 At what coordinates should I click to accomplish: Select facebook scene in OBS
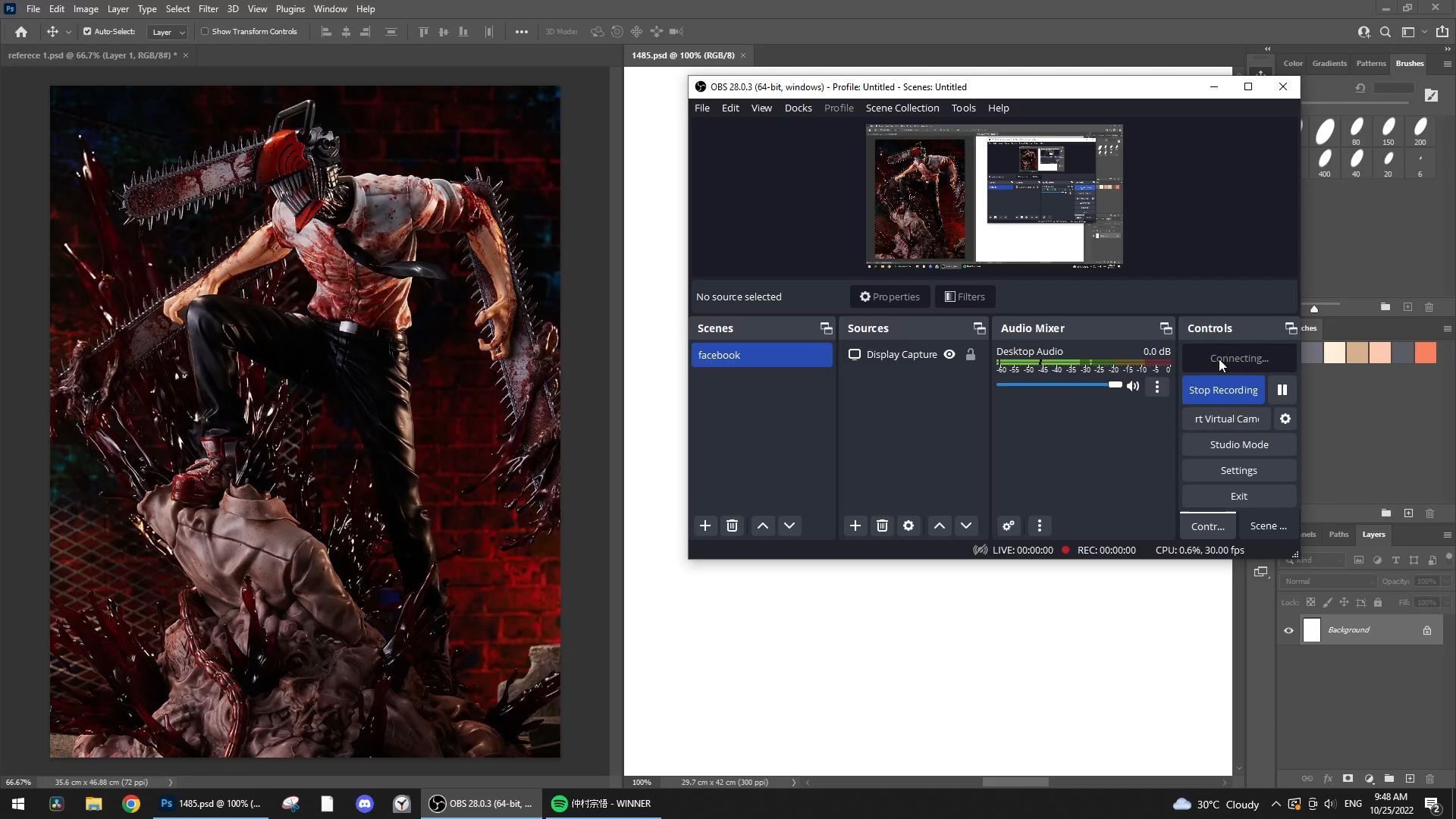click(762, 355)
